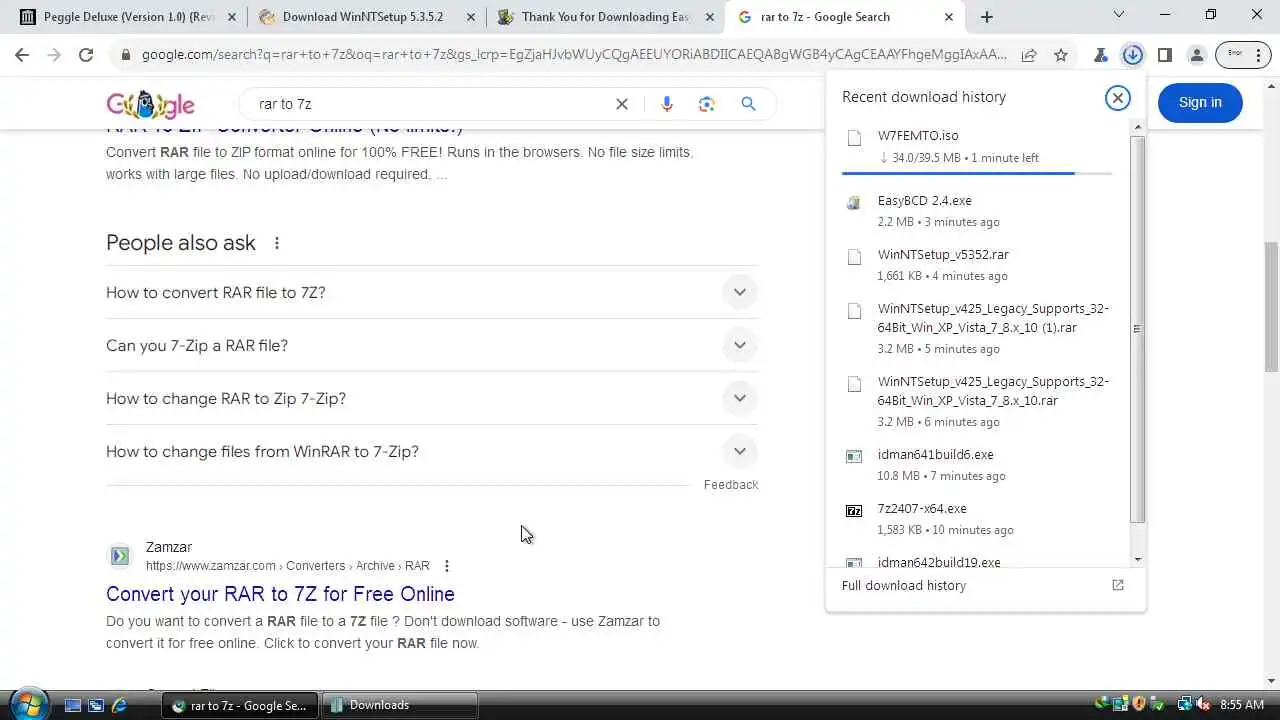Click the Google doodle logo
This screenshot has height=720, width=1280.
coord(150,104)
